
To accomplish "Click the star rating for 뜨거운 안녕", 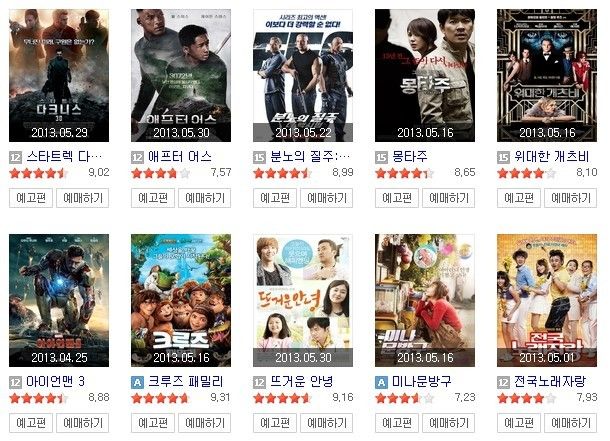I will tap(282, 398).
